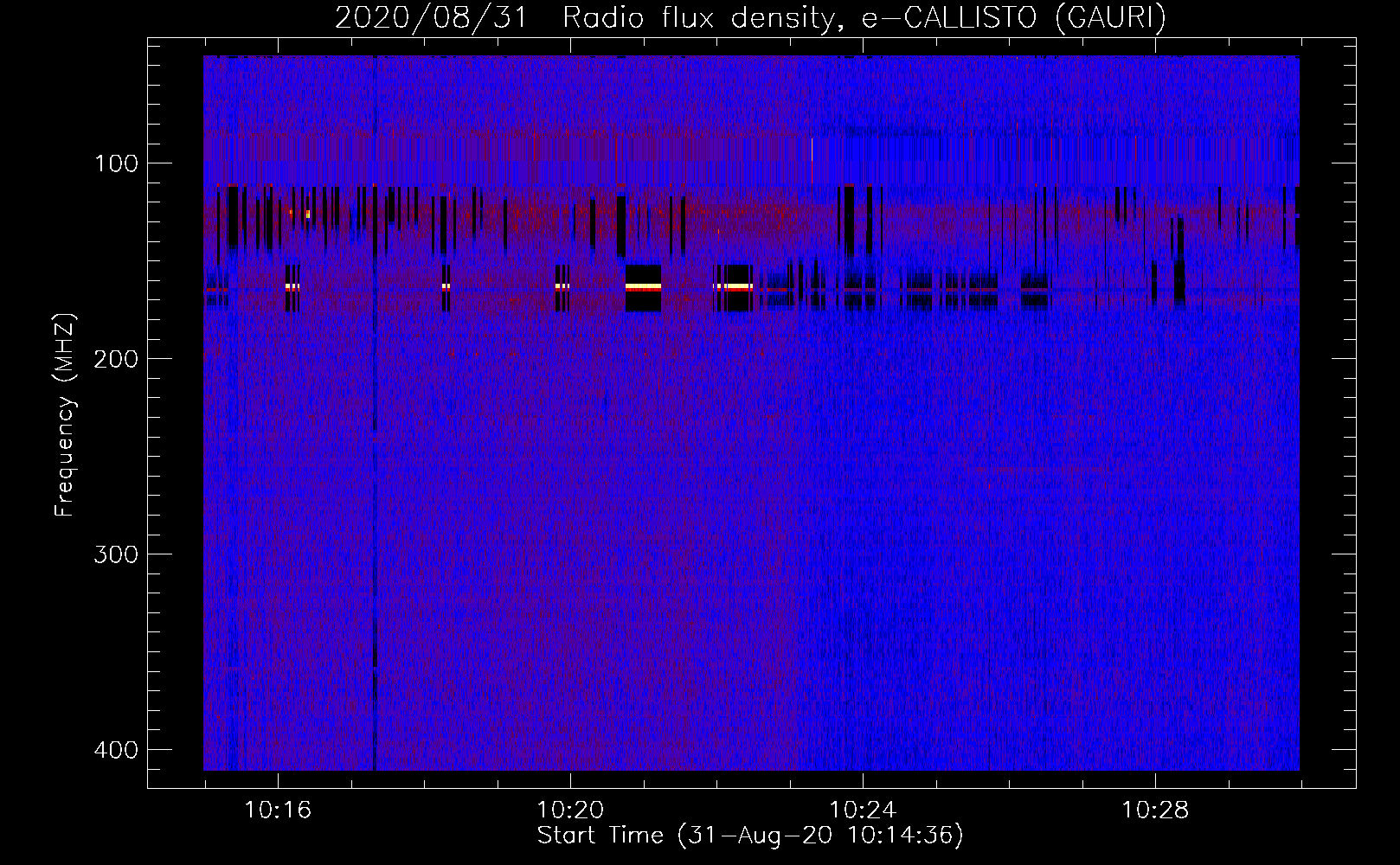
Task: Click the 10:16 time tick label
Action: click(278, 811)
